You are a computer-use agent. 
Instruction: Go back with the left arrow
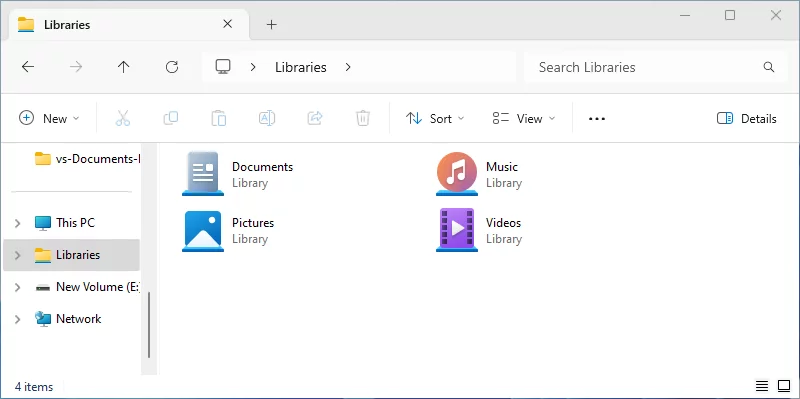[x=28, y=67]
